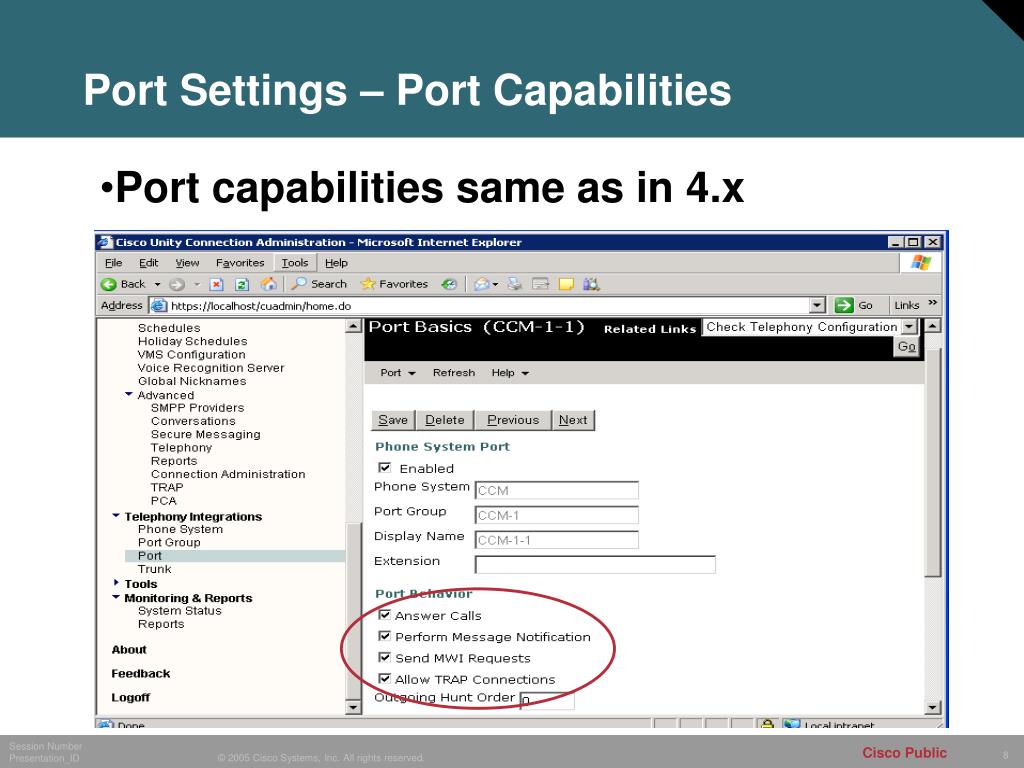The image size is (1024, 768).
Task: Click the Stop page loading icon
Action: click(x=216, y=284)
